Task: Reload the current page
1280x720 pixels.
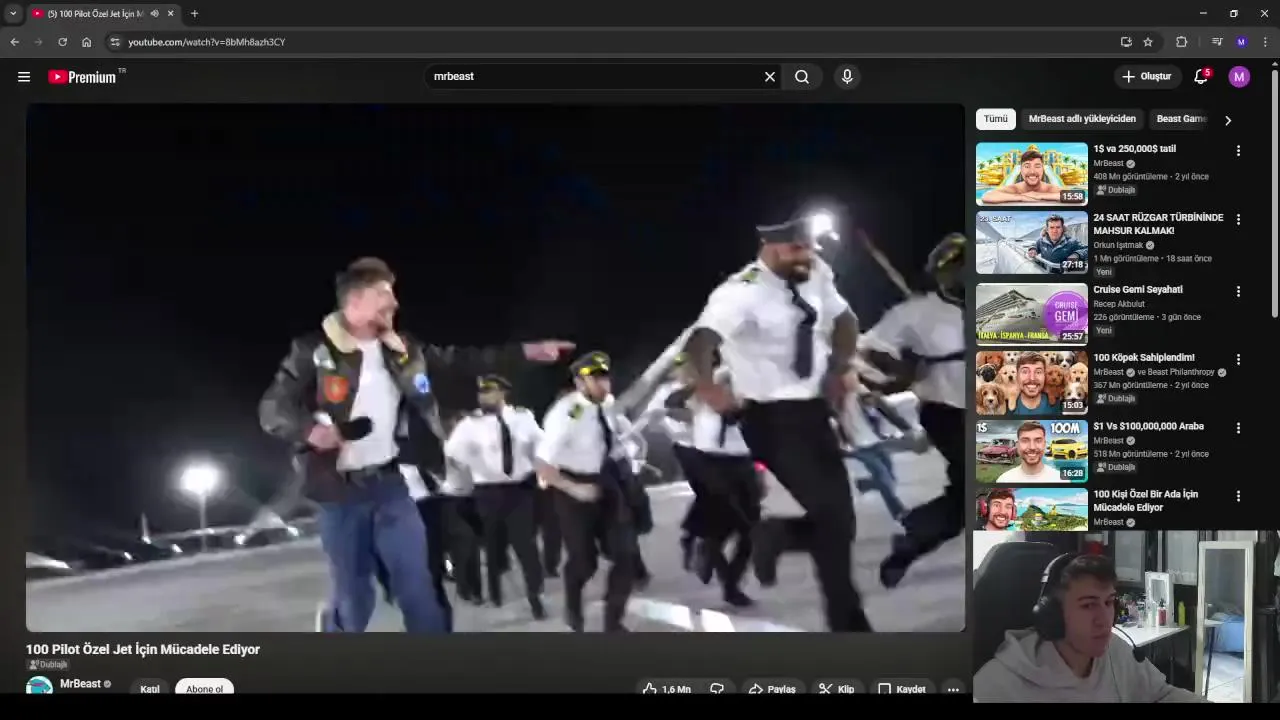Action: [62, 42]
